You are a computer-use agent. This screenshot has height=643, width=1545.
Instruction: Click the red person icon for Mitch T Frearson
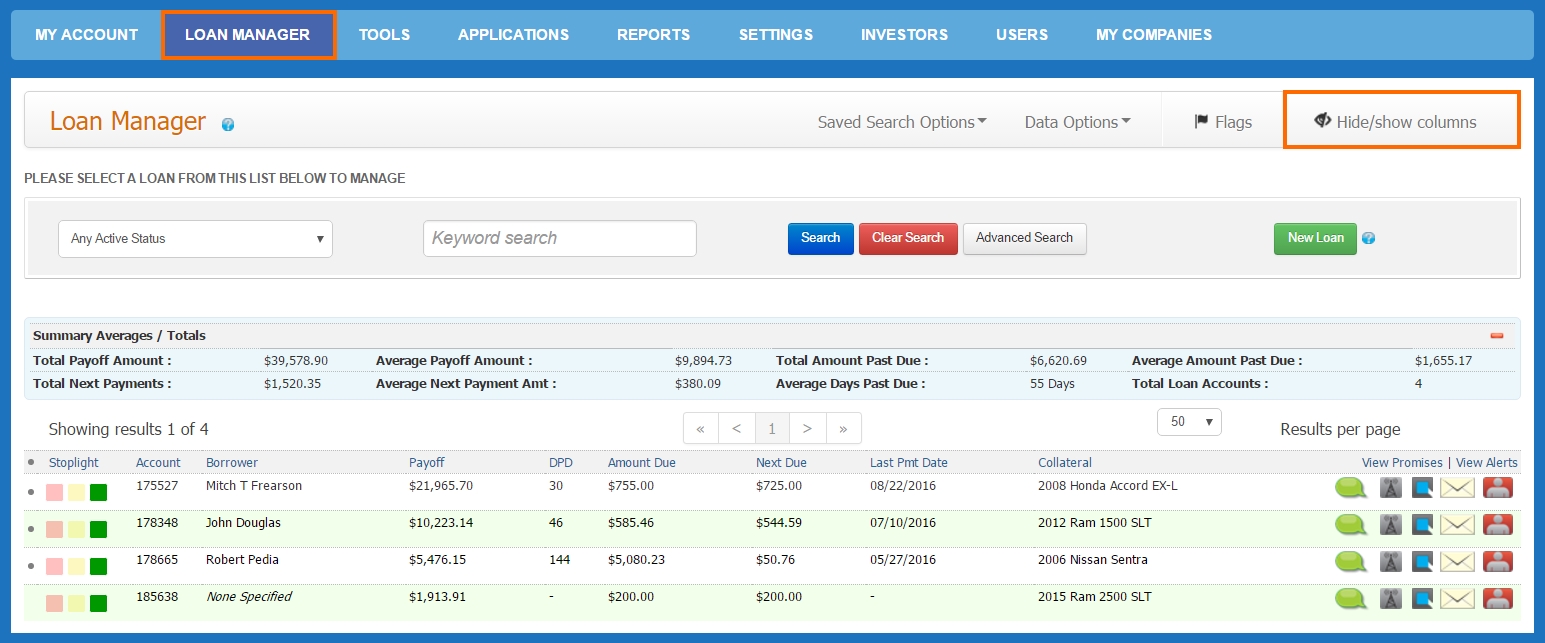coord(1497,487)
